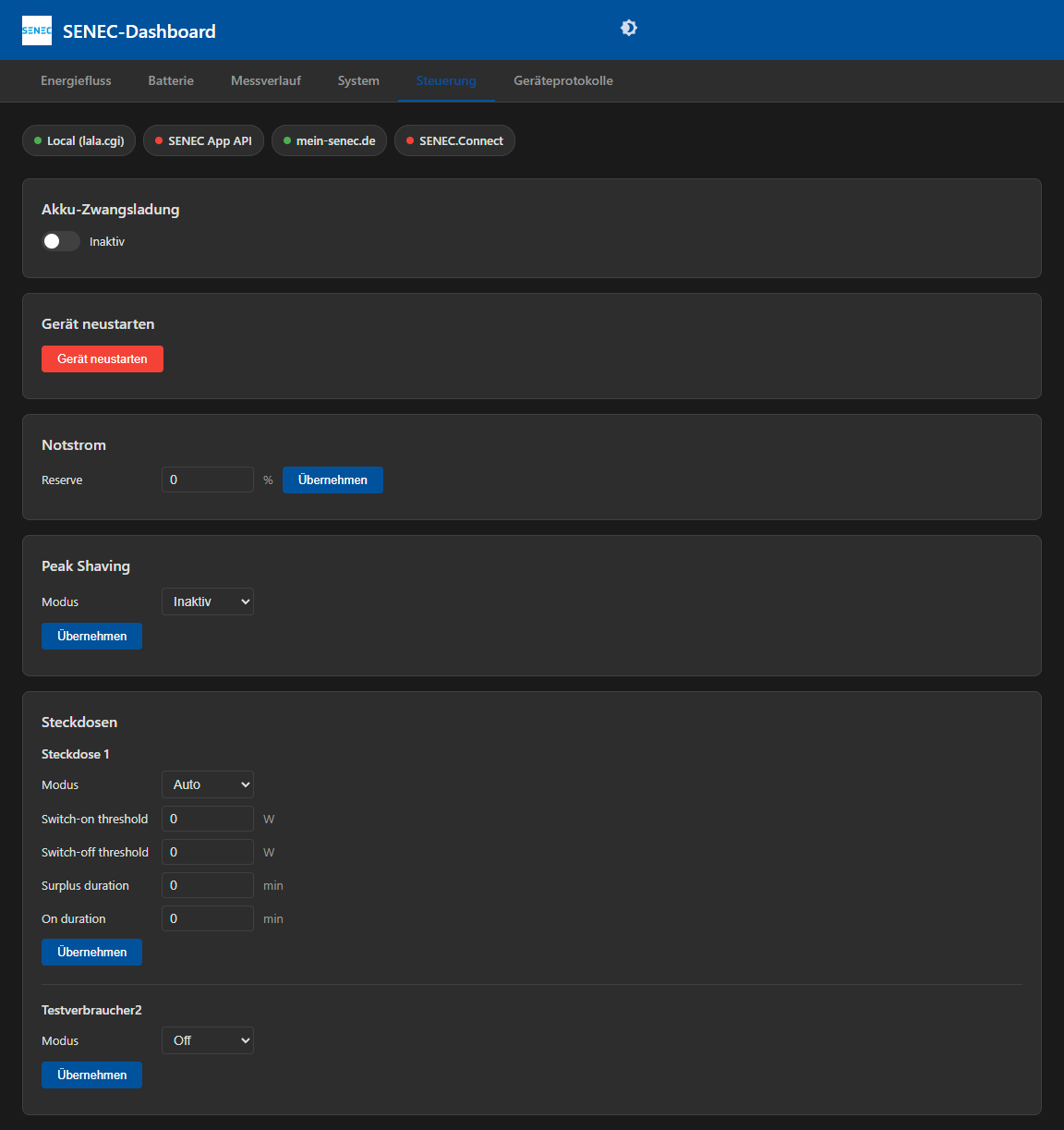Click the Akku-Zwangsladung heading
Screen dimensions: 1064x1130
click(x=111, y=210)
